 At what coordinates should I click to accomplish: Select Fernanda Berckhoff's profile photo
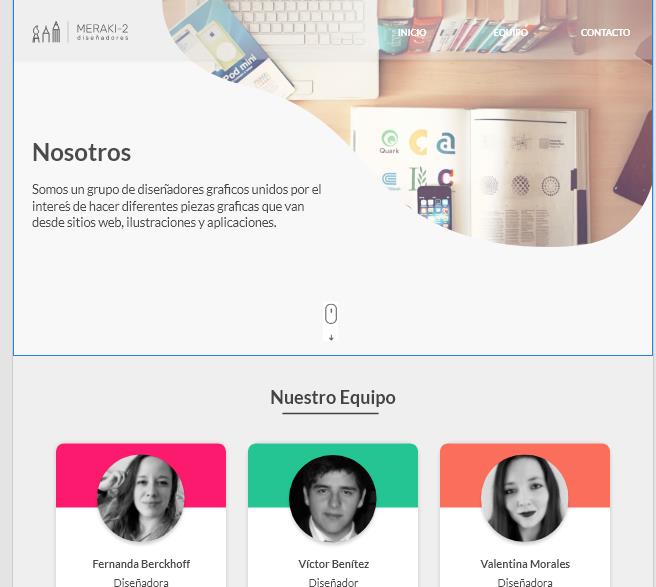[x=141, y=498]
